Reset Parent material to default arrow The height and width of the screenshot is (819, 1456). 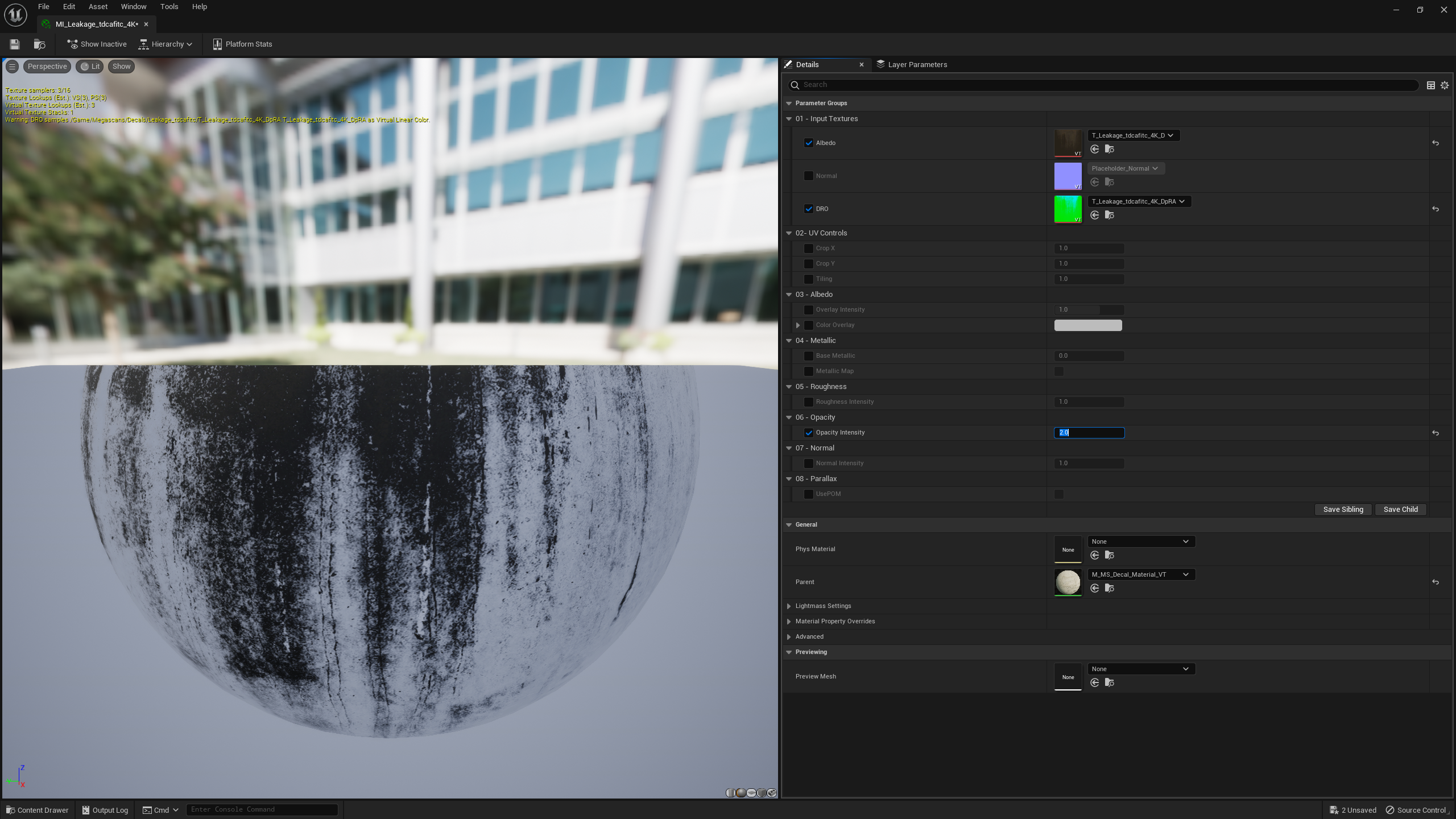[1435, 582]
